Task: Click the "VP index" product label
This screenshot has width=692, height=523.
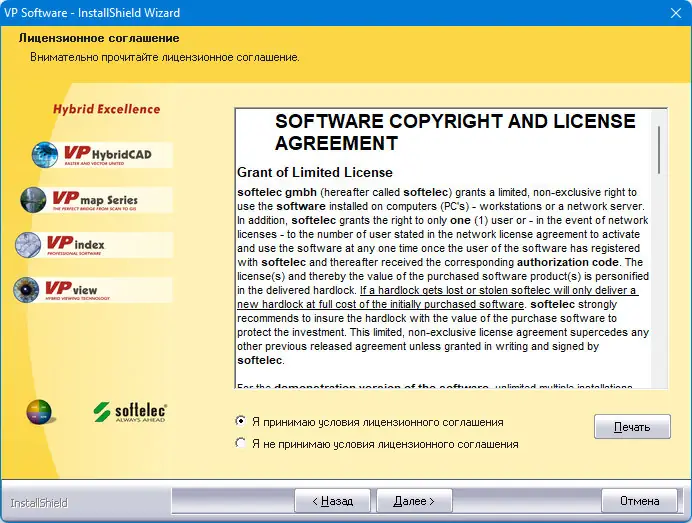Action: click(x=75, y=245)
